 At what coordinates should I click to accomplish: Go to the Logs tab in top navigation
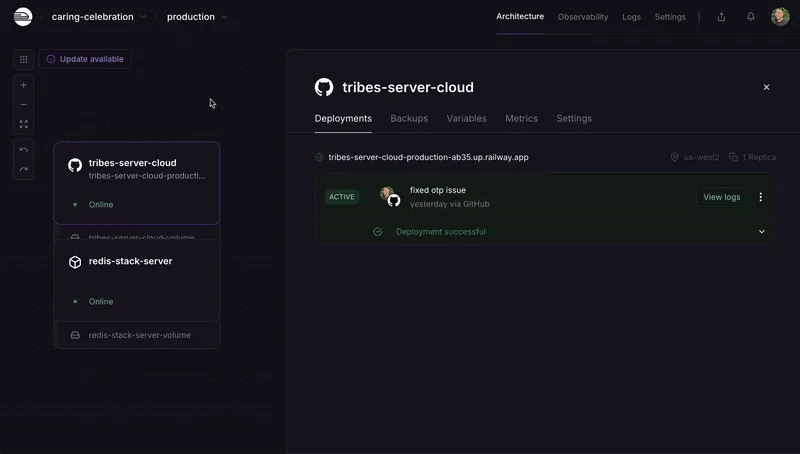[631, 17]
